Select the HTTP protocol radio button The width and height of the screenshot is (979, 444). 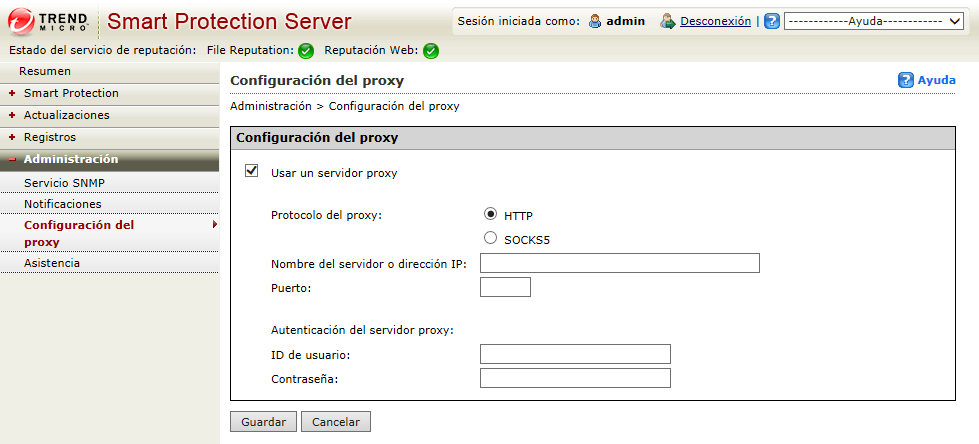coord(490,214)
